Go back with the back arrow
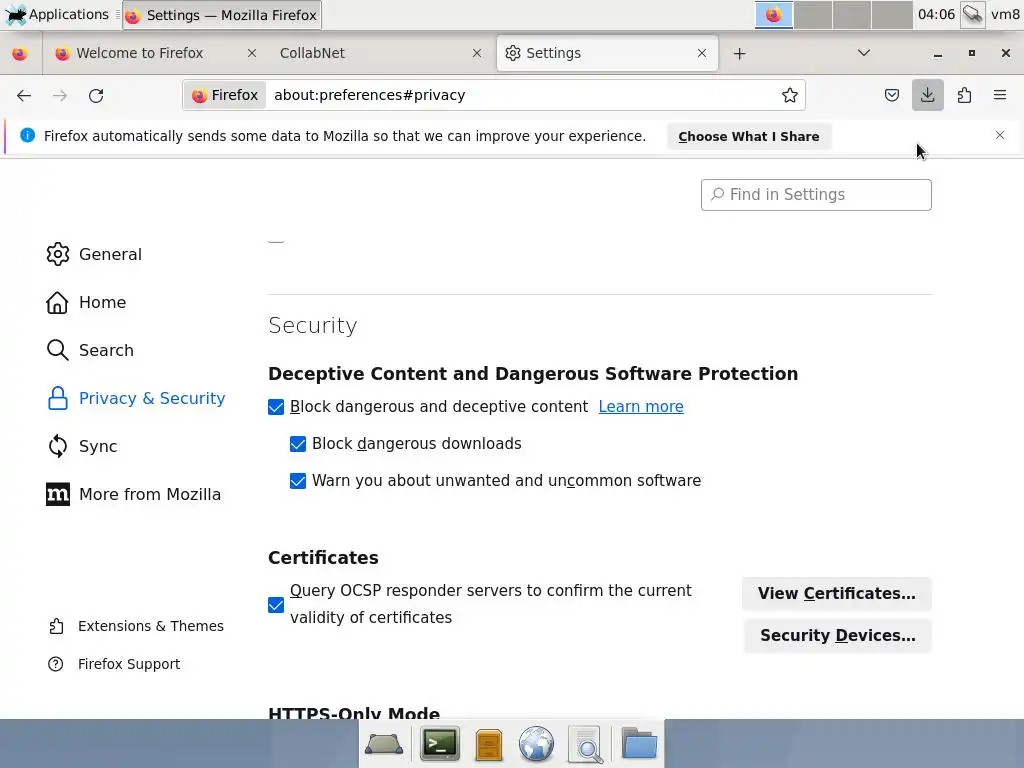This screenshot has width=1024, height=768. tap(24, 95)
